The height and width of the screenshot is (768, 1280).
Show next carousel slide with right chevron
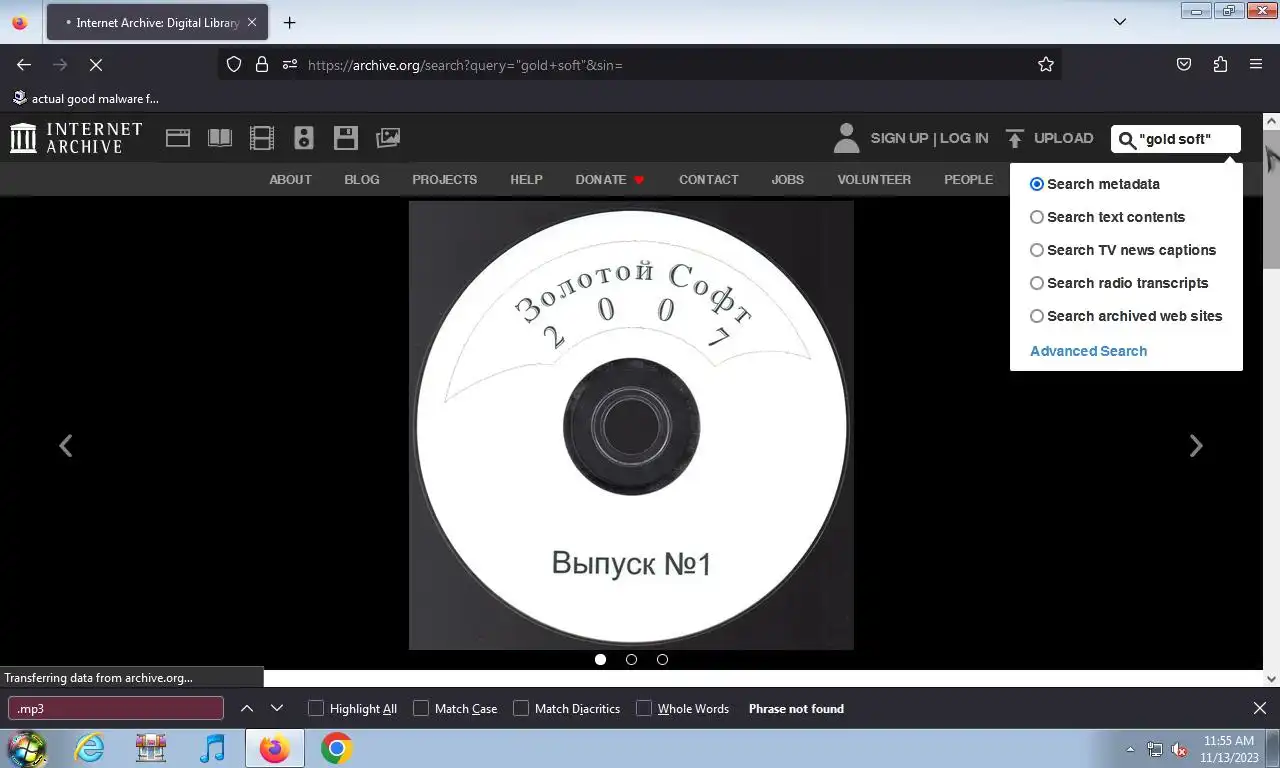(1196, 446)
